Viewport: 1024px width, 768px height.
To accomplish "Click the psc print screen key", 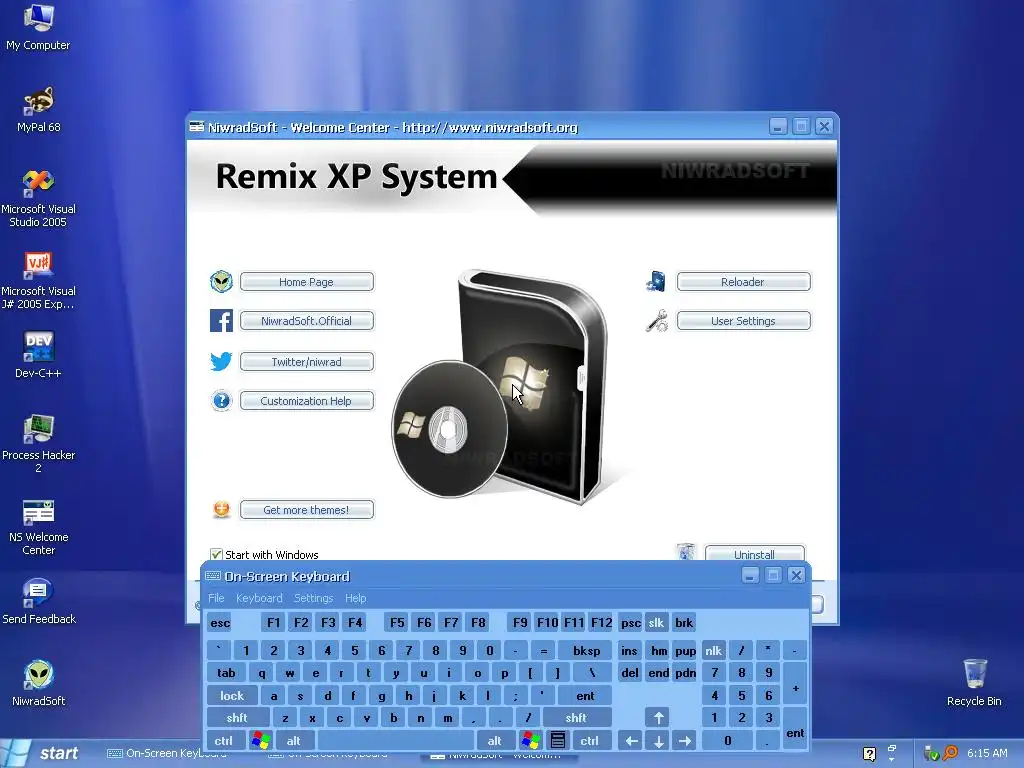I will (630, 622).
